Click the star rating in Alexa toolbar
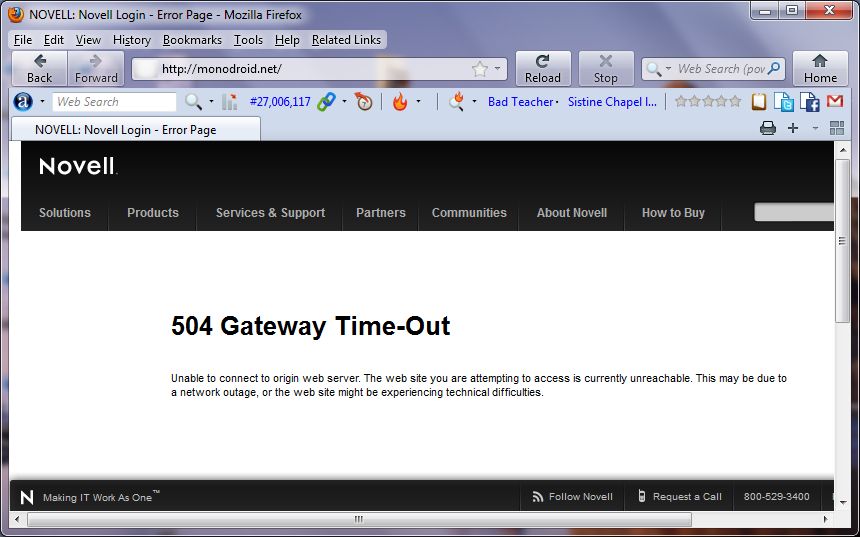Screen dimensions: 860x537 708,101
